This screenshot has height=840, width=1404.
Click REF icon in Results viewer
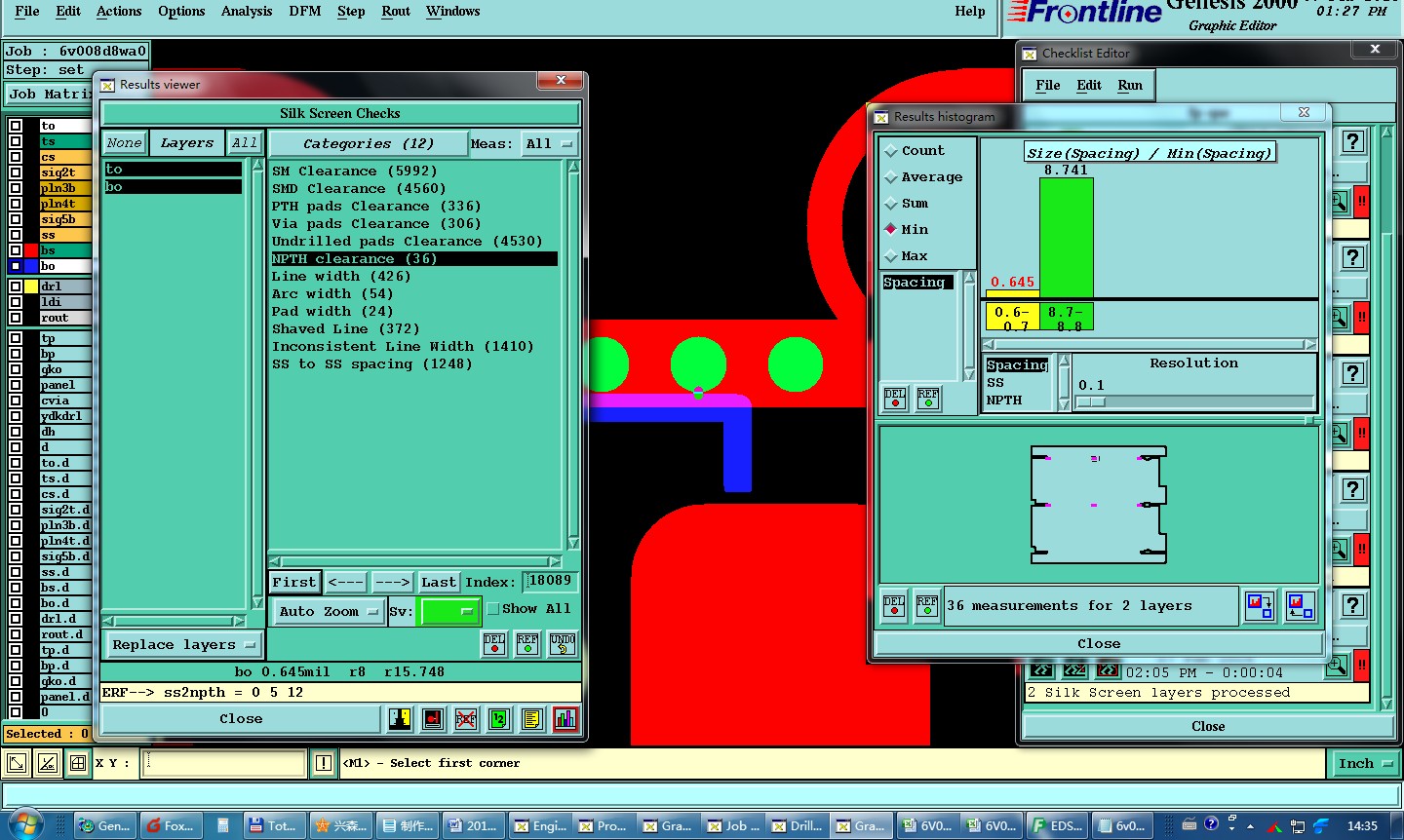point(527,644)
